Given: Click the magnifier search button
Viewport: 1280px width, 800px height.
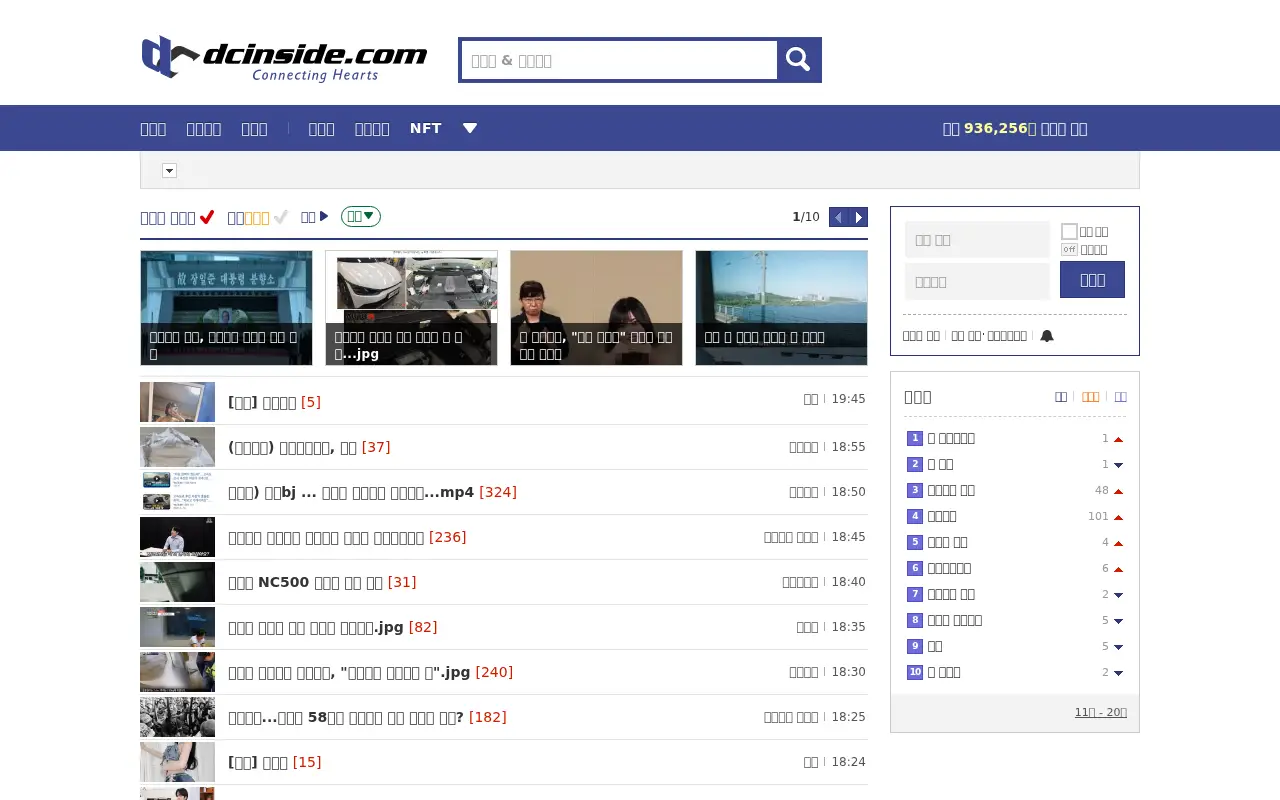Looking at the screenshot, I should tap(798, 60).
